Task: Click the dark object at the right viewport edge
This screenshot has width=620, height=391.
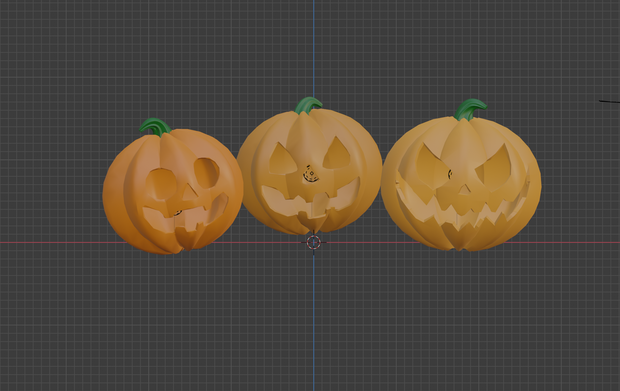Action: click(x=609, y=102)
